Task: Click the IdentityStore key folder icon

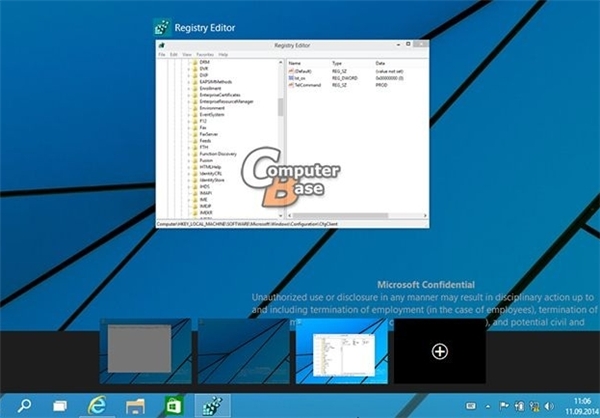Action: click(195, 180)
